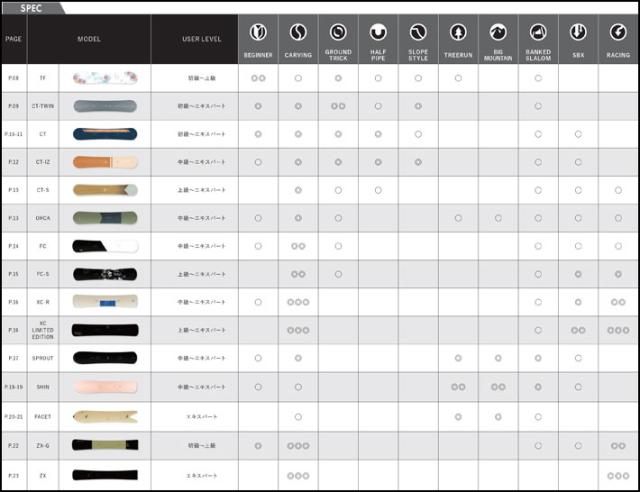Image resolution: width=640 pixels, height=492 pixels.
Task: Select SHIN row double-circle Big Mountain rating
Action: click(498, 387)
